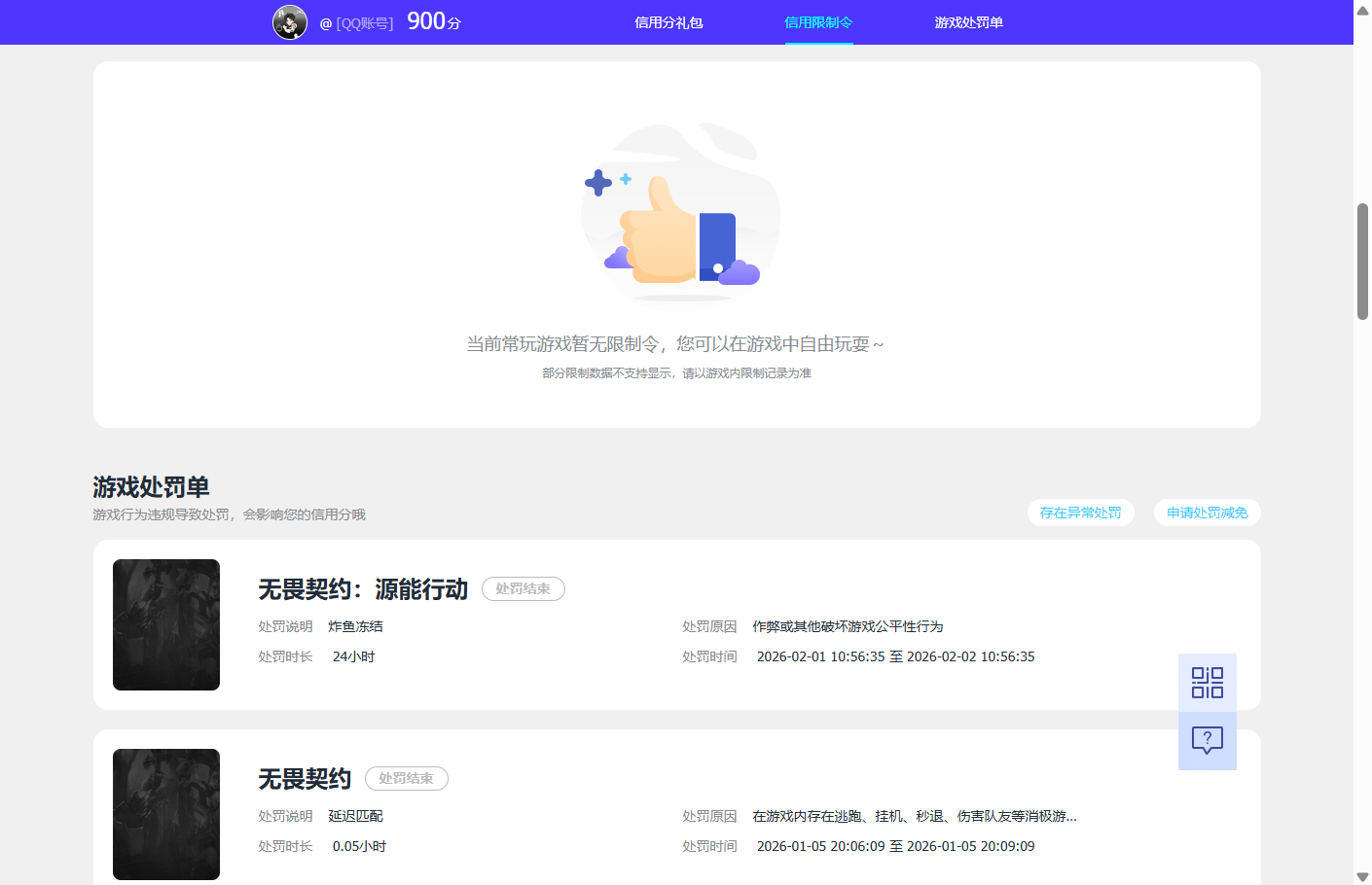This screenshot has width=1372, height=885.
Task: Click the 申请处罚减免 button
Action: pyautogui.click(x=1207, y=513)
